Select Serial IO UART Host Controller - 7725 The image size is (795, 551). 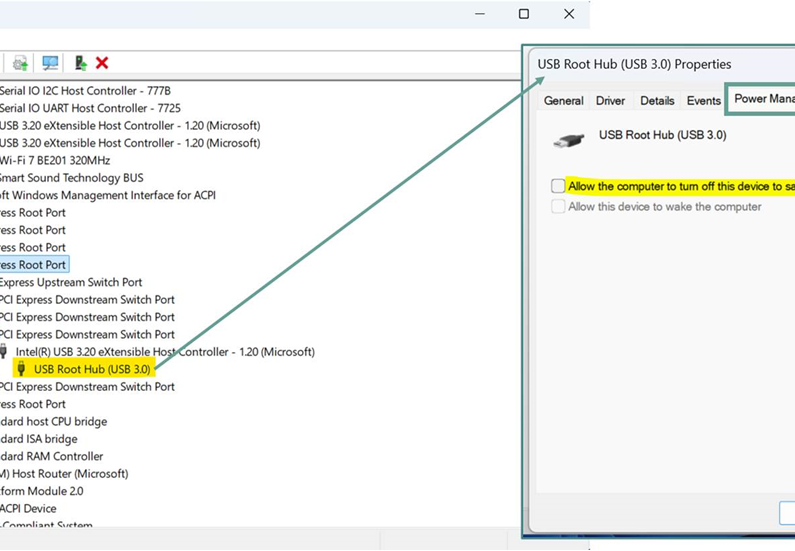(90, 108)
